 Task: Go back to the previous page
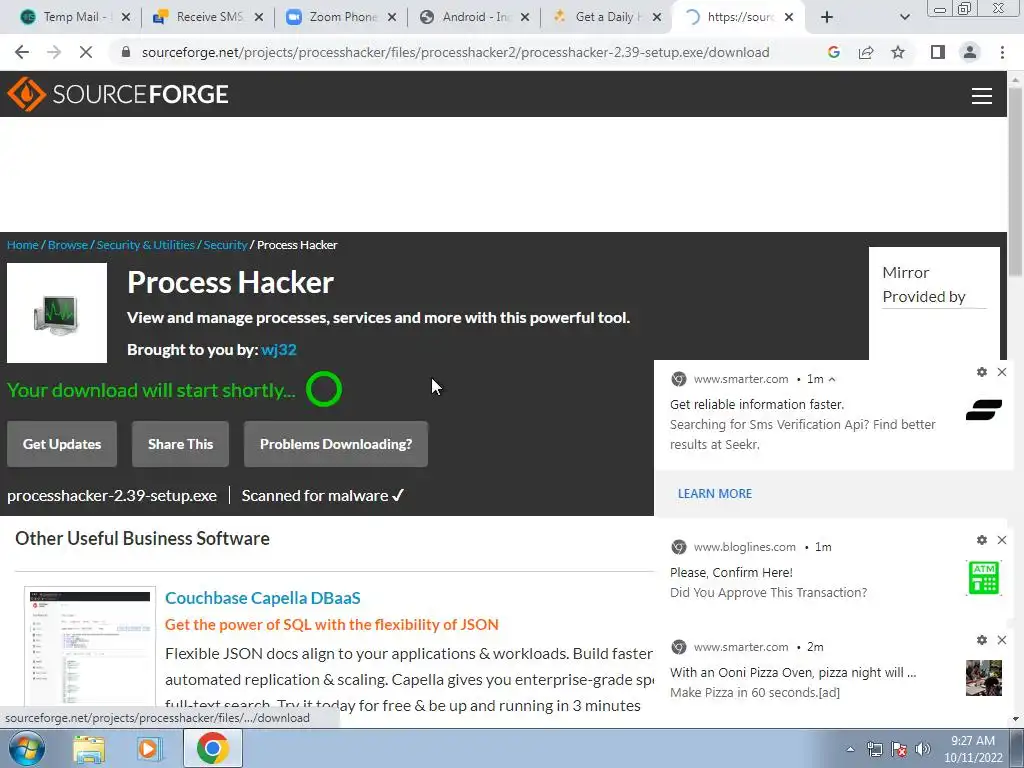coord(22,52)
